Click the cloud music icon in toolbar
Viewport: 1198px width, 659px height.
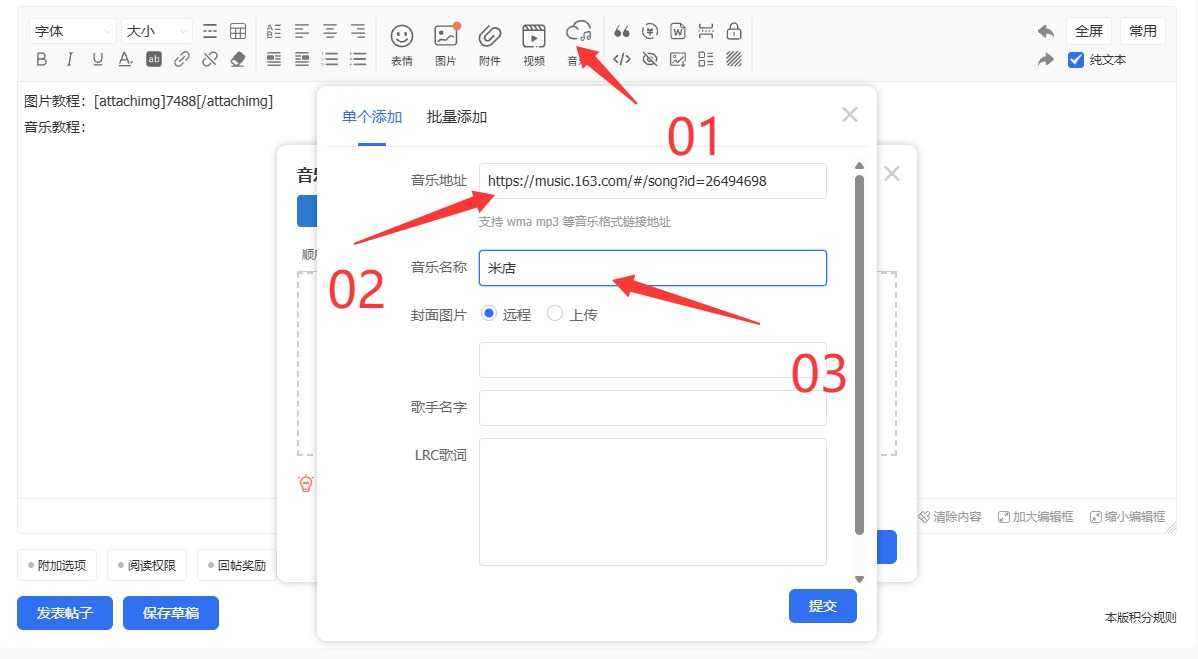[x=578, y=33]
